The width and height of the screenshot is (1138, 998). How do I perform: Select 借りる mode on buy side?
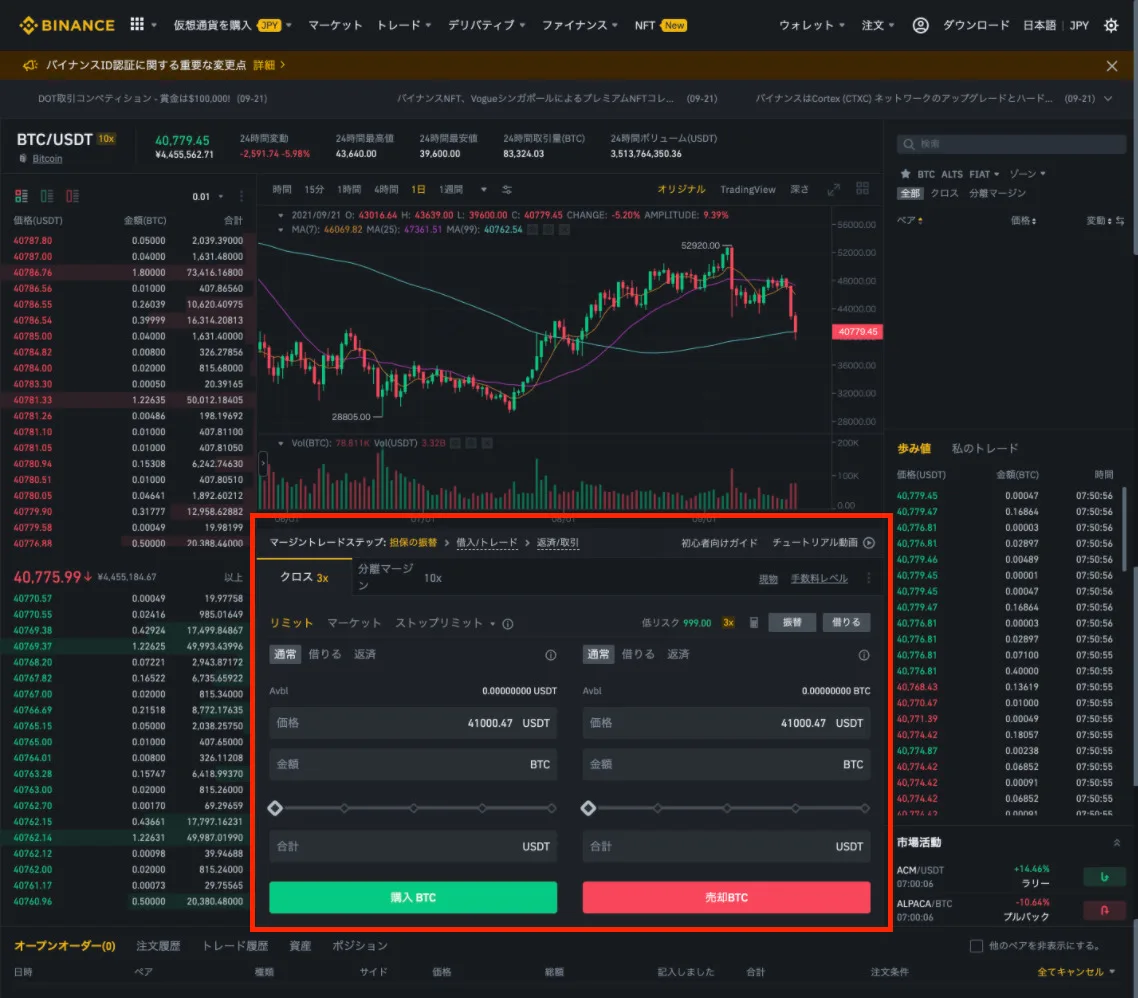click(x=324, y=654)
